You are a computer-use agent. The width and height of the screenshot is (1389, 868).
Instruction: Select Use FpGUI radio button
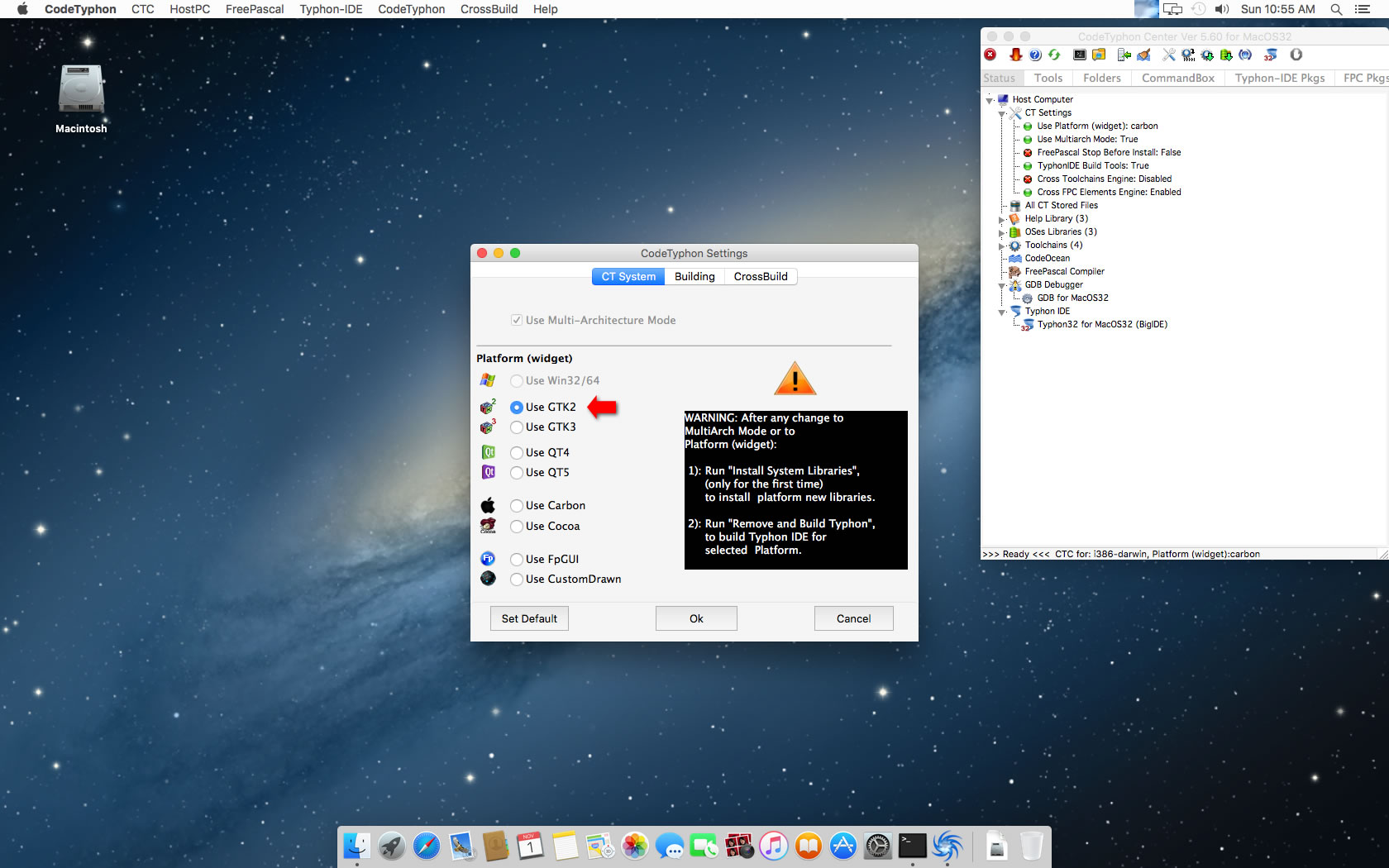(x=517, y=560)
